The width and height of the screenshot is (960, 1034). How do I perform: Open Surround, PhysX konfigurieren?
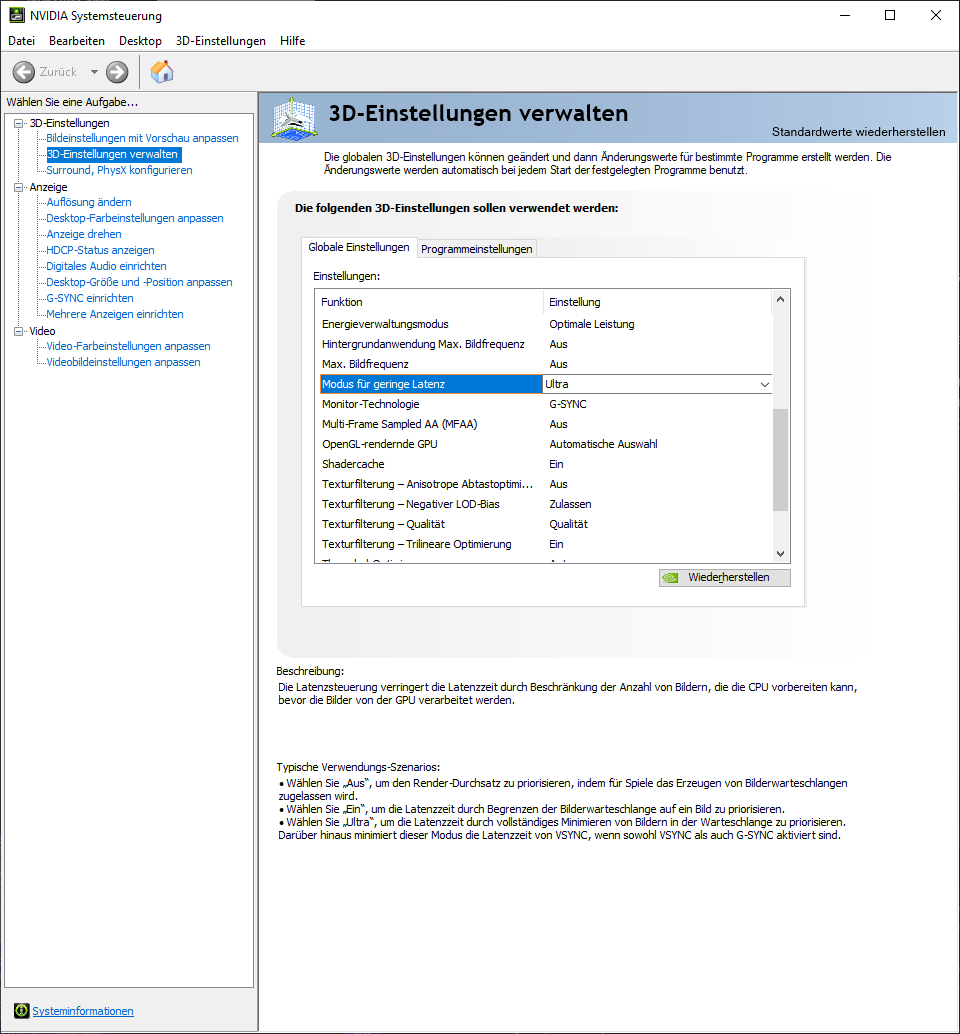click(119, 170)
